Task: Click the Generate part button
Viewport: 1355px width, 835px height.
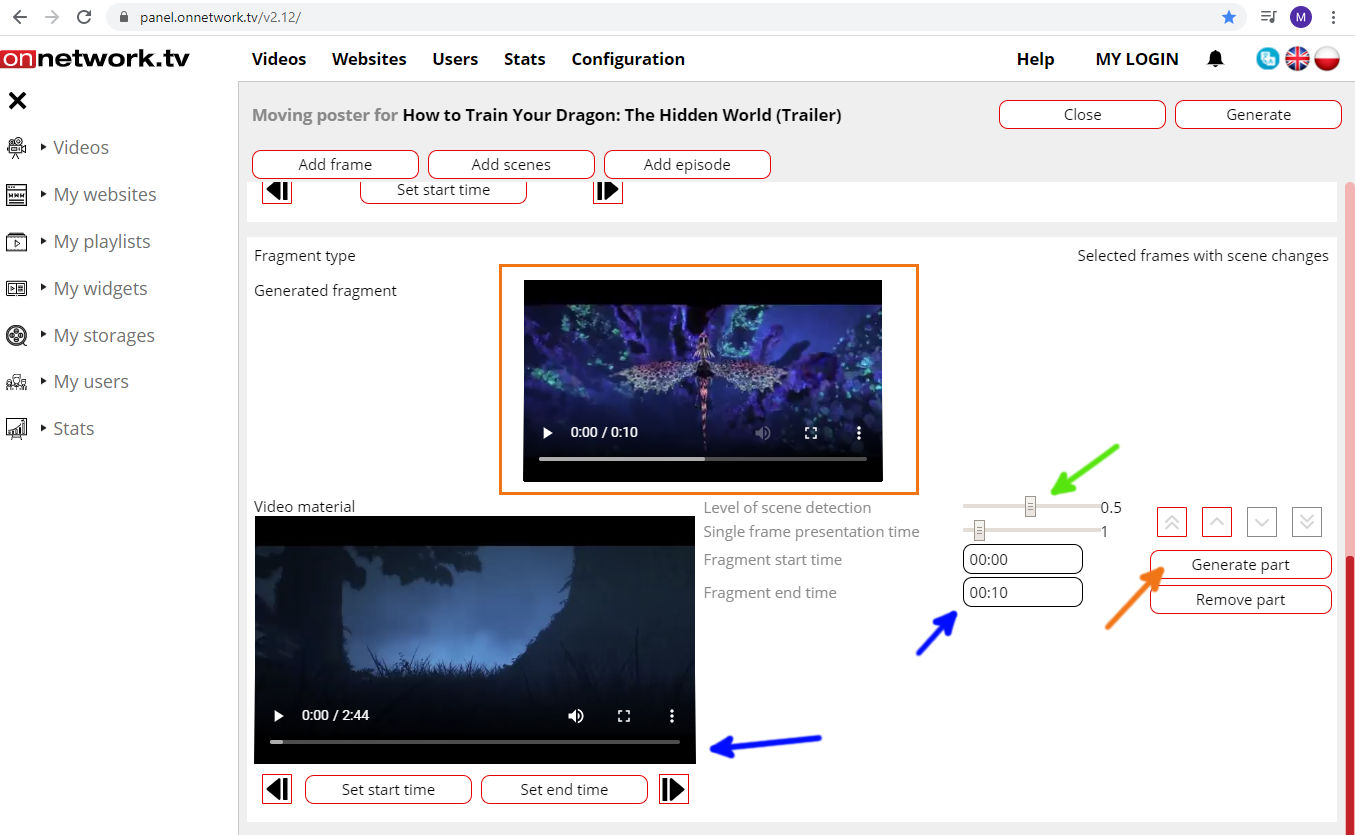Action: coord(1240,565)
